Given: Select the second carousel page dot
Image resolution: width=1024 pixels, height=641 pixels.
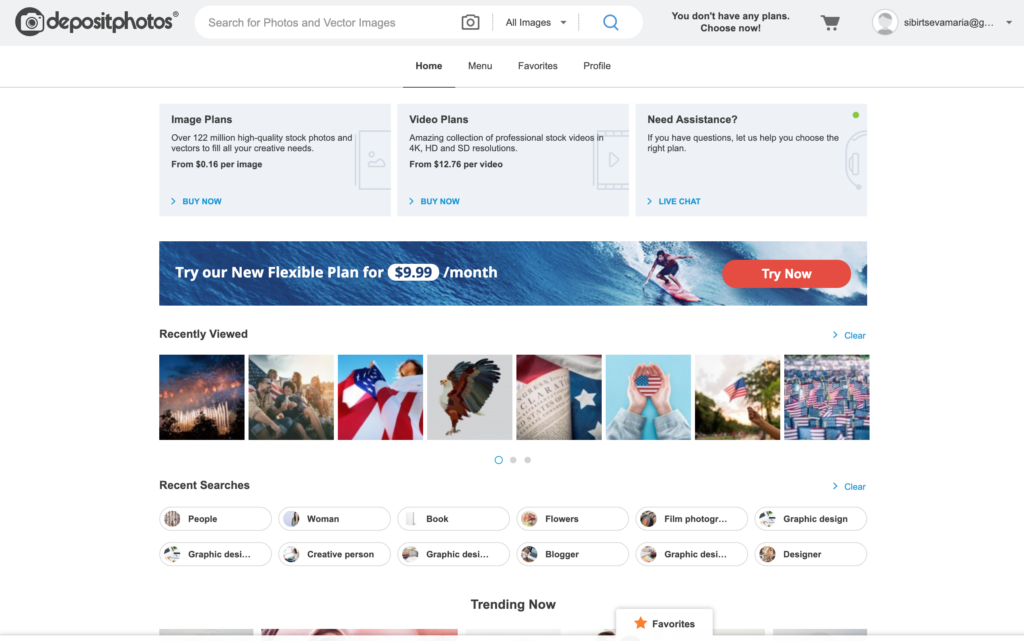Looking at the screenshot, I should (513, 460).
